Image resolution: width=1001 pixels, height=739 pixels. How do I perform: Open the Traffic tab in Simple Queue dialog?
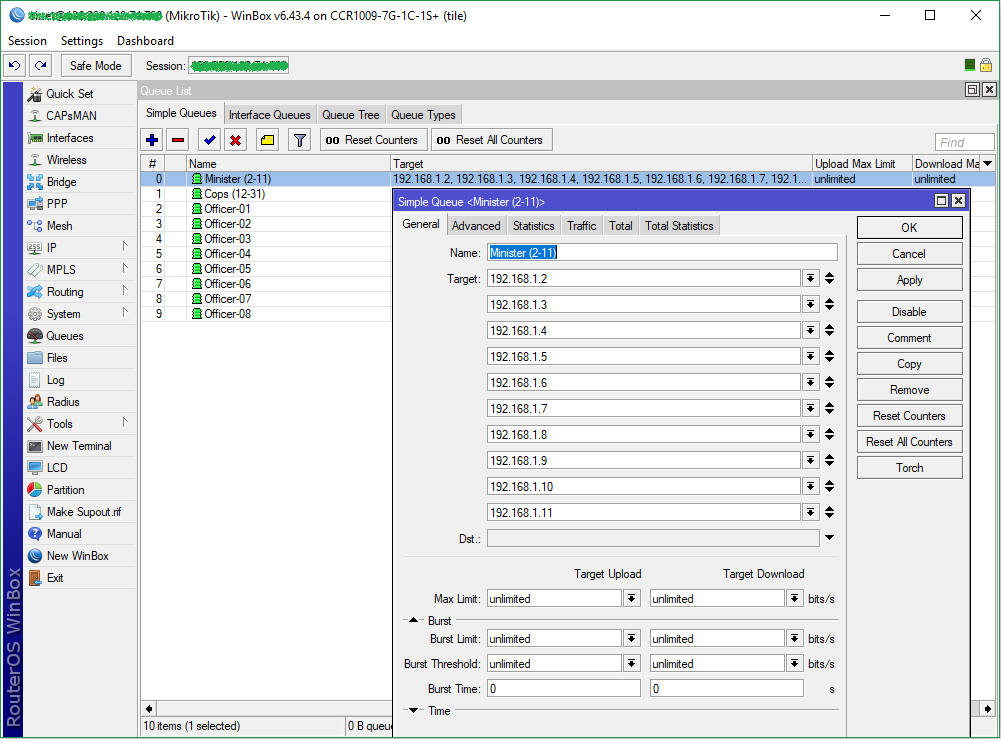click(x=581, y=225)
